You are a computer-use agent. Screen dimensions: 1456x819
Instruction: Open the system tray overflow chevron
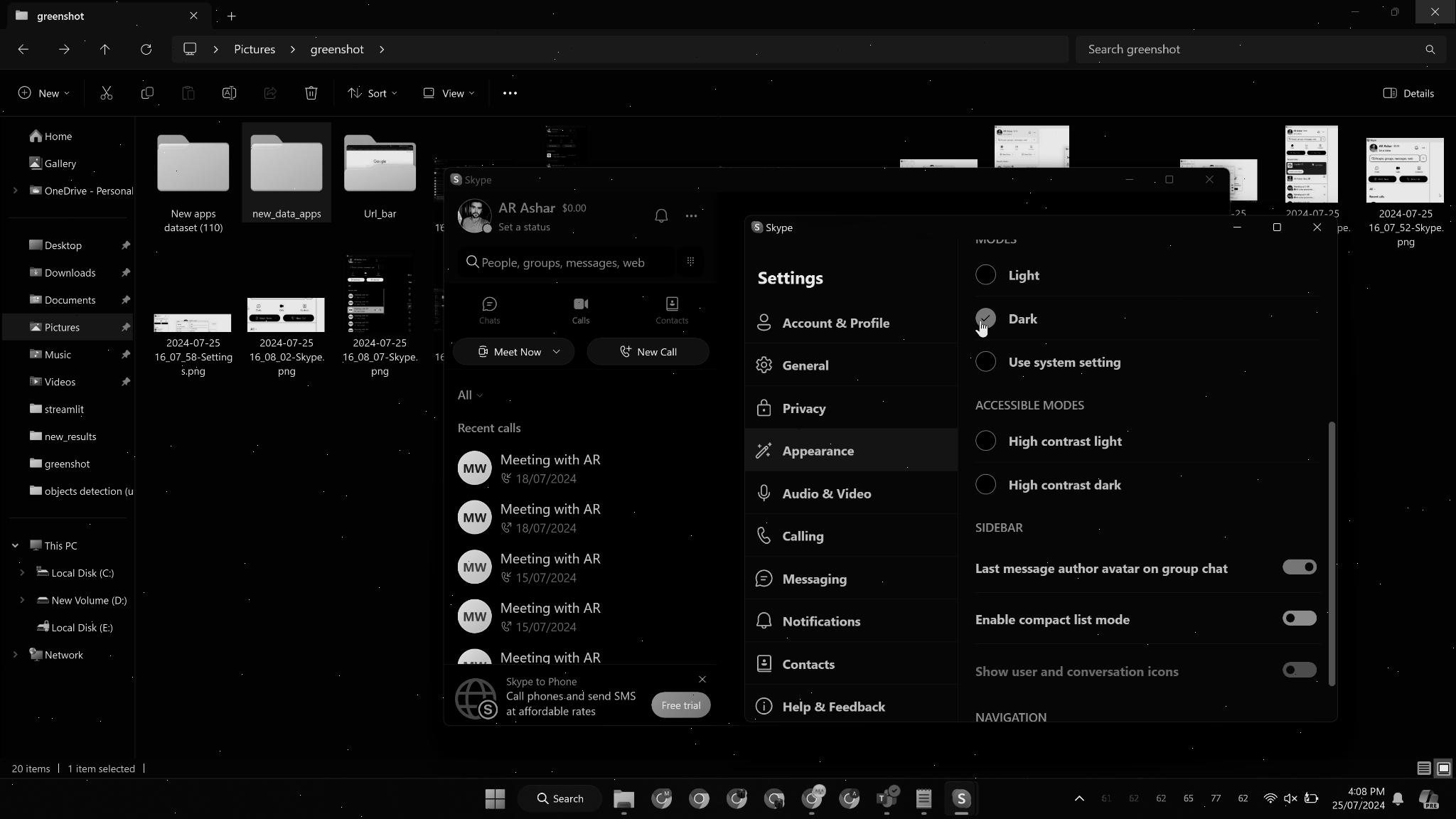coord(1078,798)
